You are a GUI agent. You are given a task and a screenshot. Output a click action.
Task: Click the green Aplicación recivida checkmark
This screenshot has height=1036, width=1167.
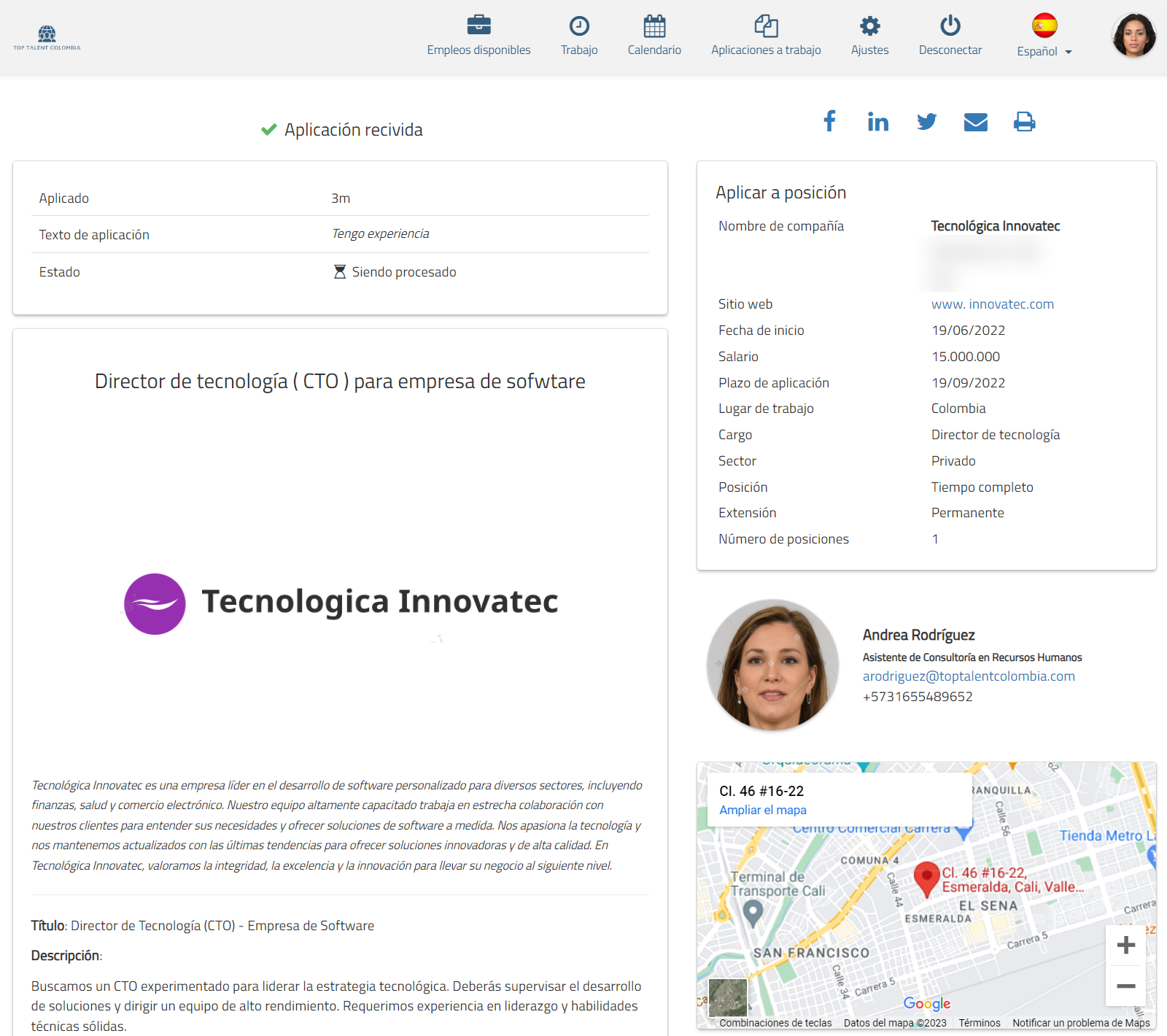(x=268, y=130)
